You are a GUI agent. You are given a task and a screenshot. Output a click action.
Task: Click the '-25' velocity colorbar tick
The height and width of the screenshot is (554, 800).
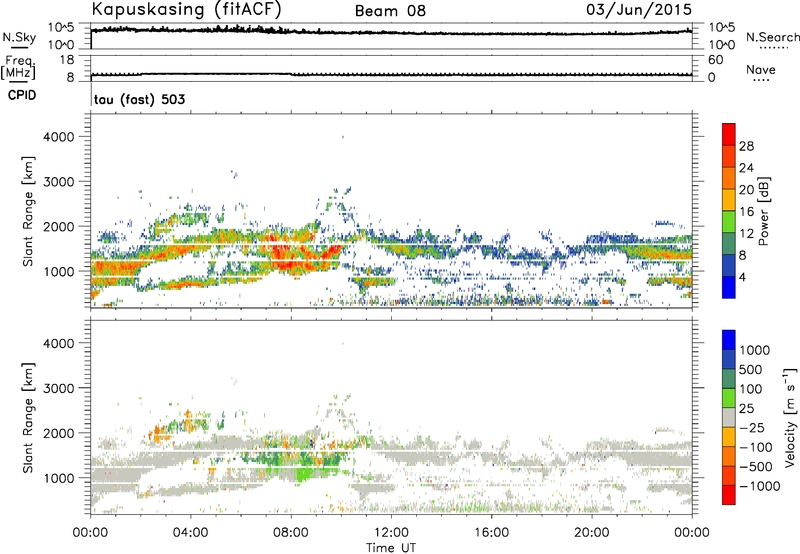tap(752, 427)
